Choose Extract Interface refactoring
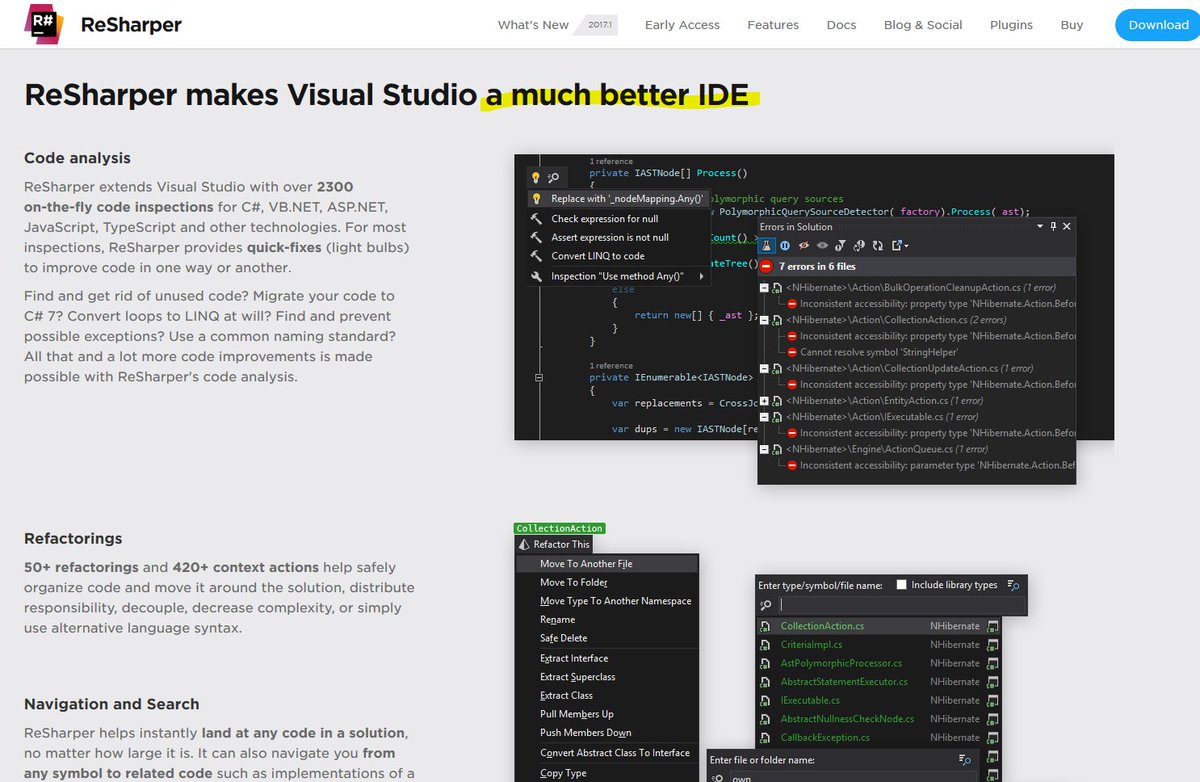This screenshot has height=782, width=1200. [574, 658]
